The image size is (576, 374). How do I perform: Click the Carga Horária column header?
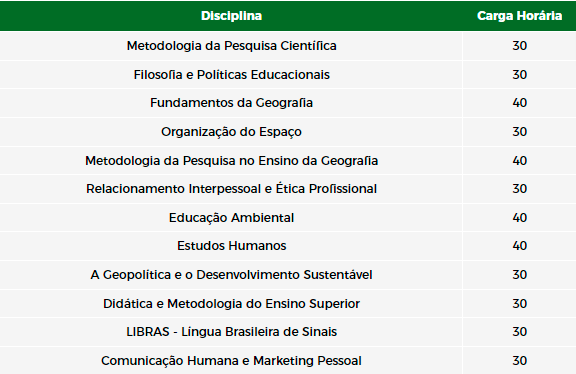click(519, 16)
